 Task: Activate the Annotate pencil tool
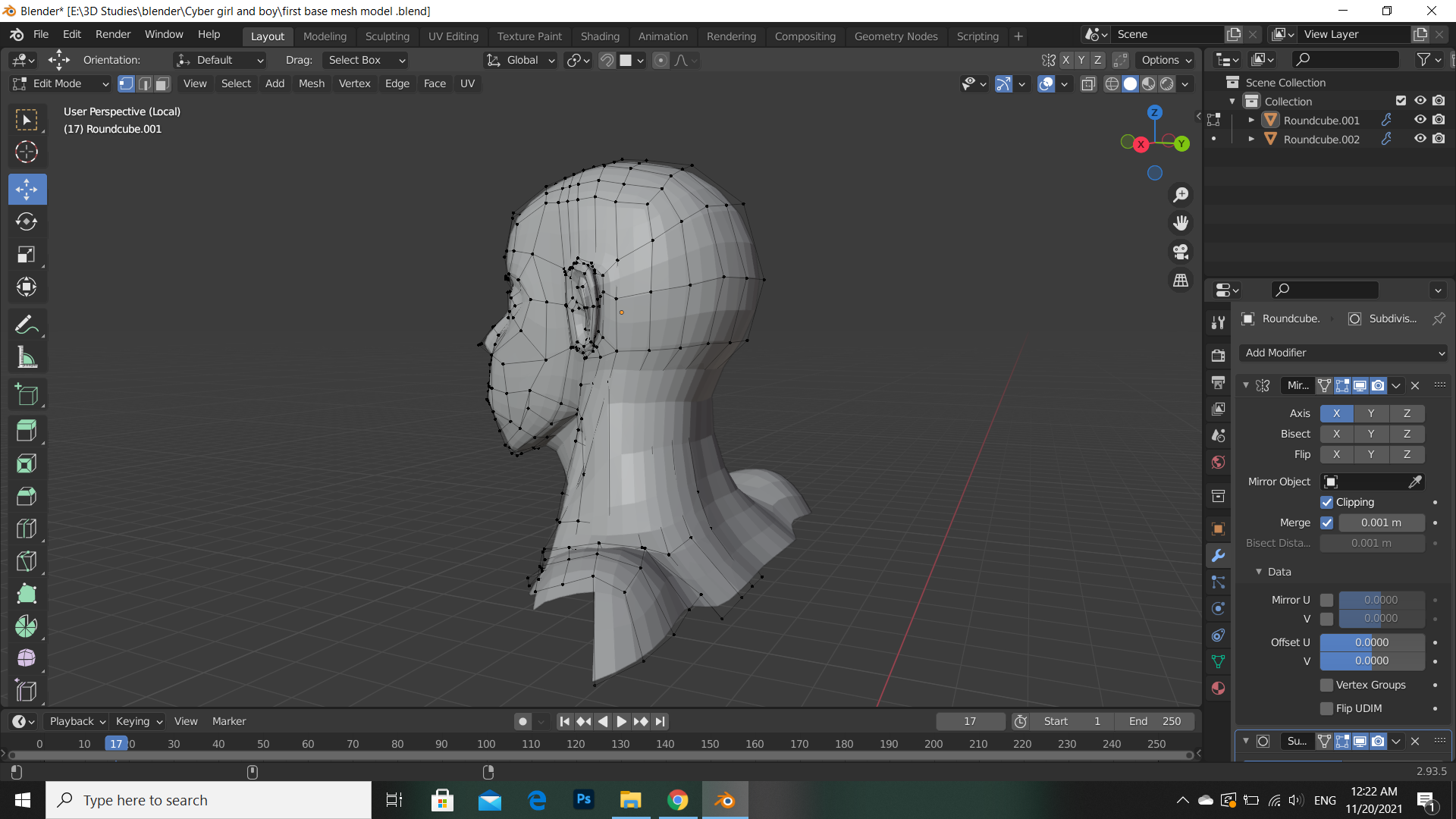coord(27,325)
